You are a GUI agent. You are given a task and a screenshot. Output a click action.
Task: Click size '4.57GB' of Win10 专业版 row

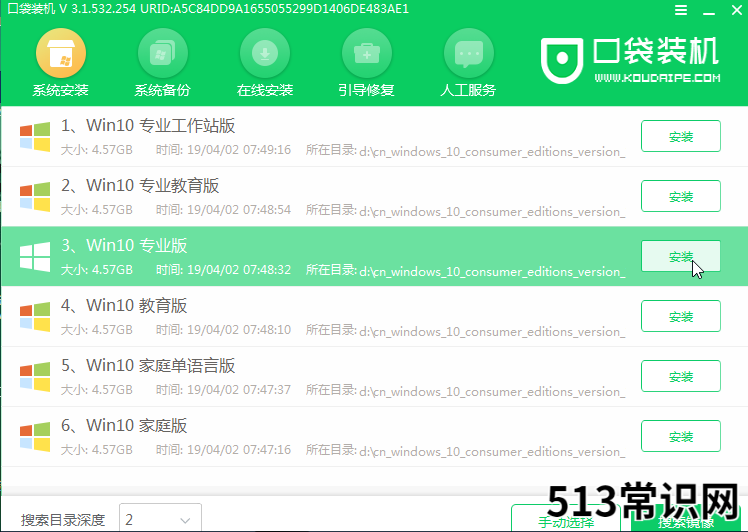tap(112, 270)
